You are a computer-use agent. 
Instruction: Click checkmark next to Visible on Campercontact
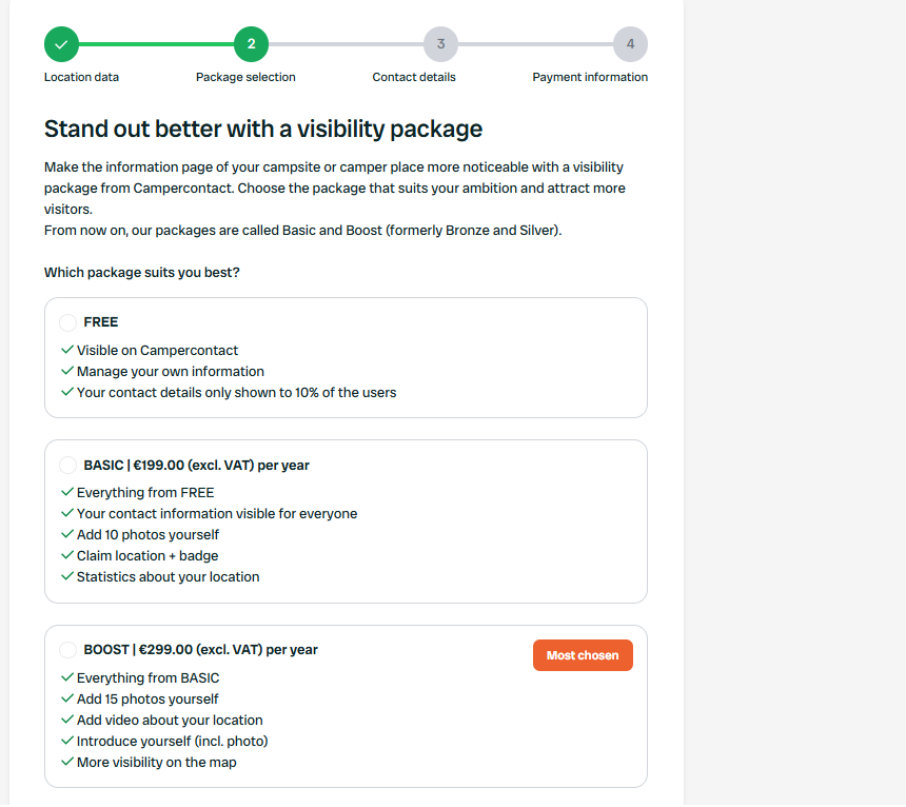67,350
